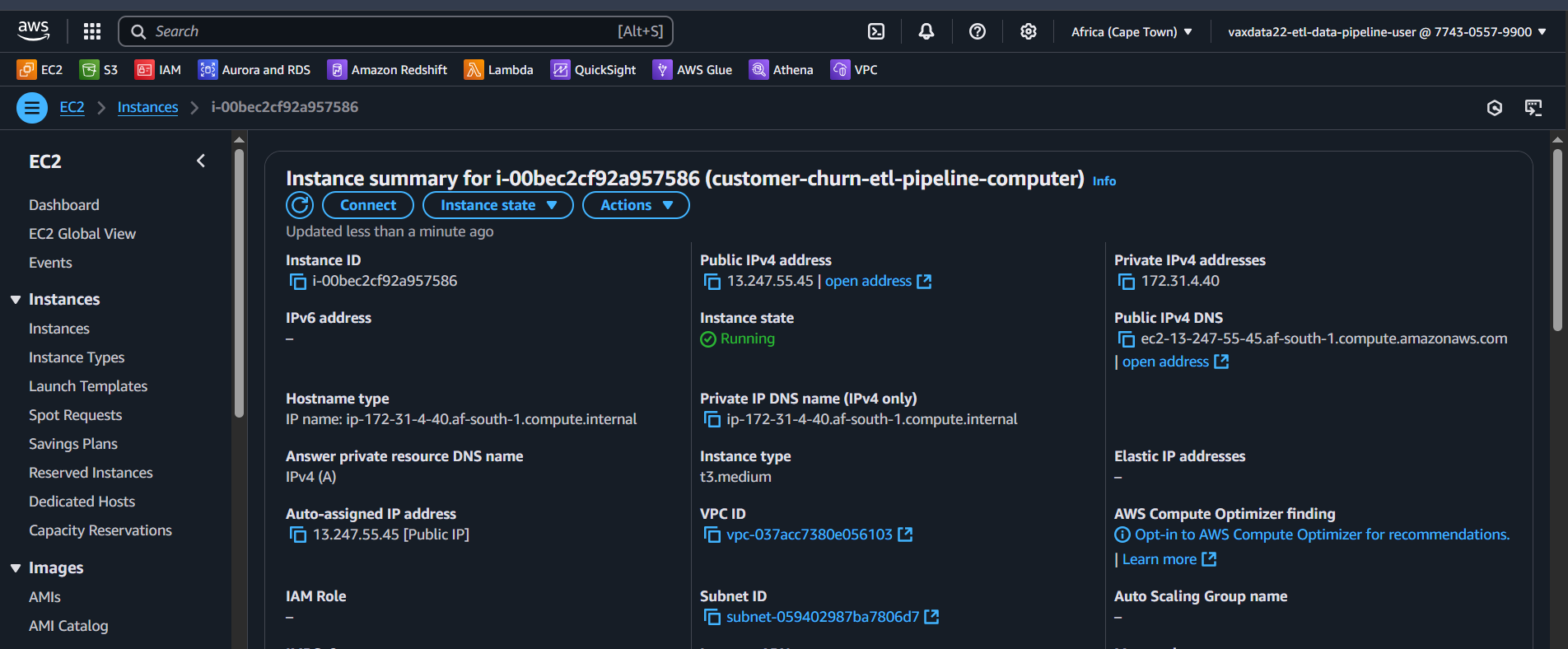This screenshot has width=1568, height=649.
Task: Open the settings gear icon
Action: tap(1029, 31)
